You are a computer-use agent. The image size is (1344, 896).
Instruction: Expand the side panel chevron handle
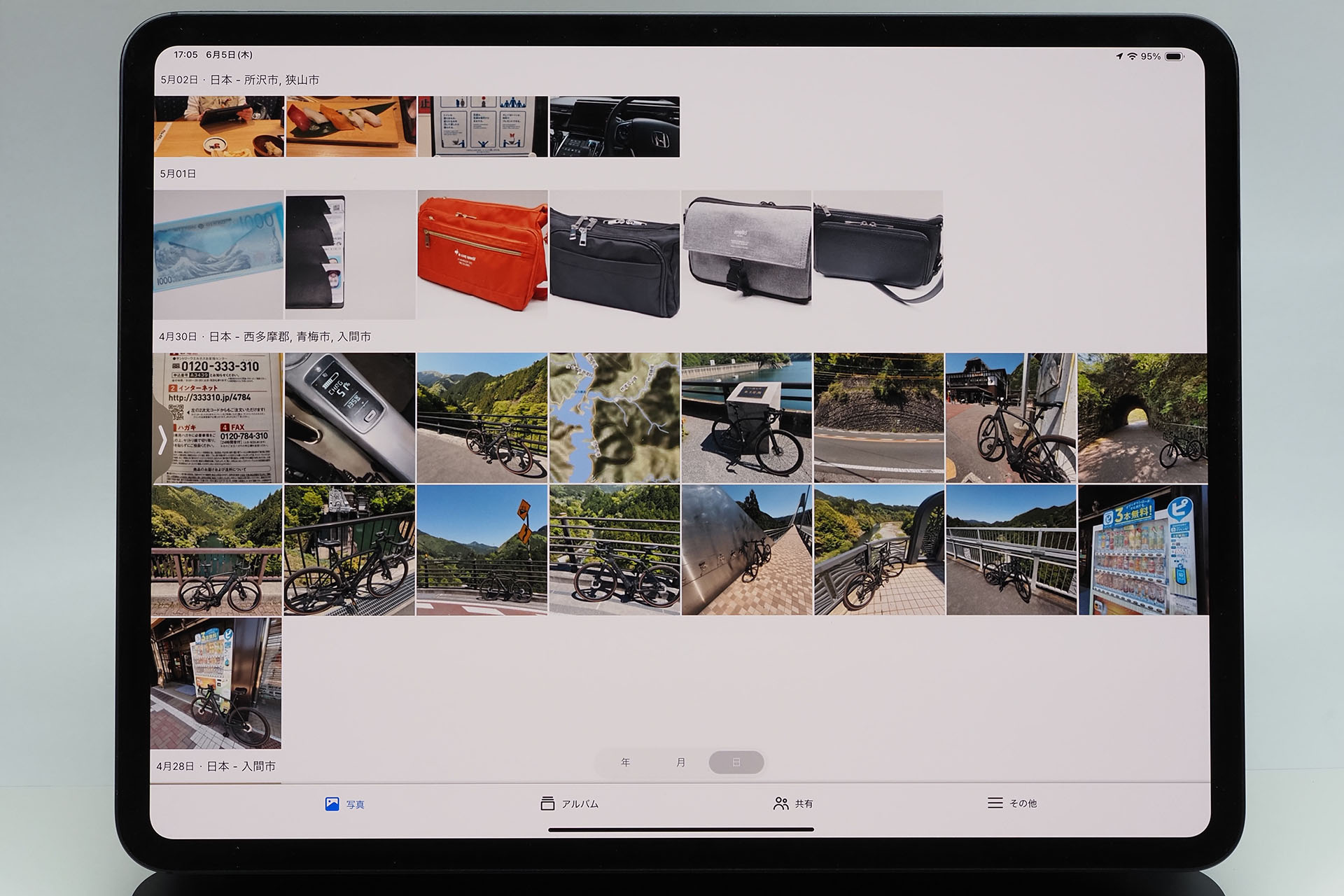(x=162, y=440)
